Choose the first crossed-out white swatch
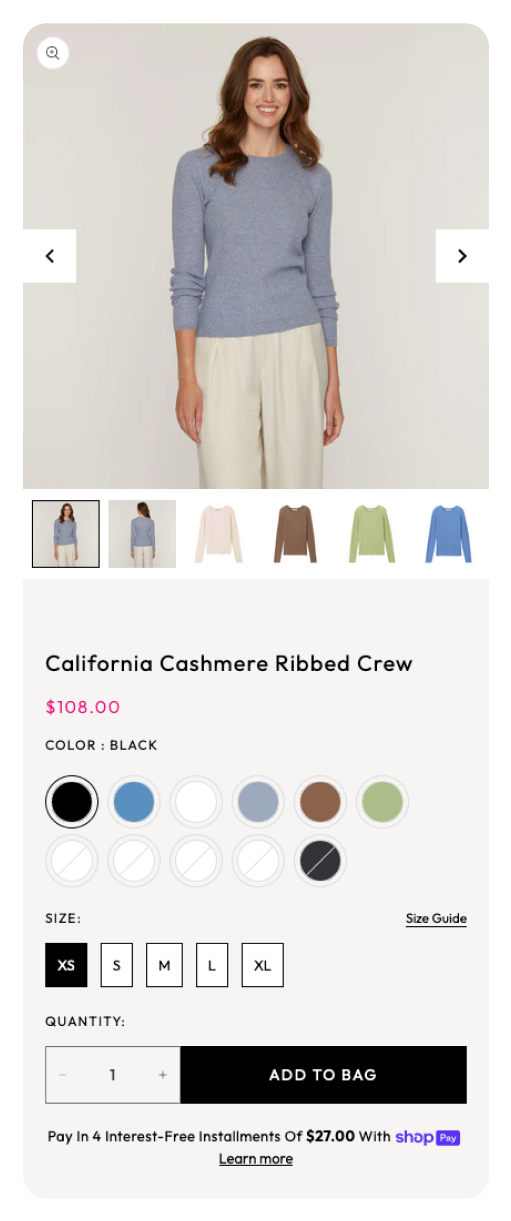 click(72, 861)
